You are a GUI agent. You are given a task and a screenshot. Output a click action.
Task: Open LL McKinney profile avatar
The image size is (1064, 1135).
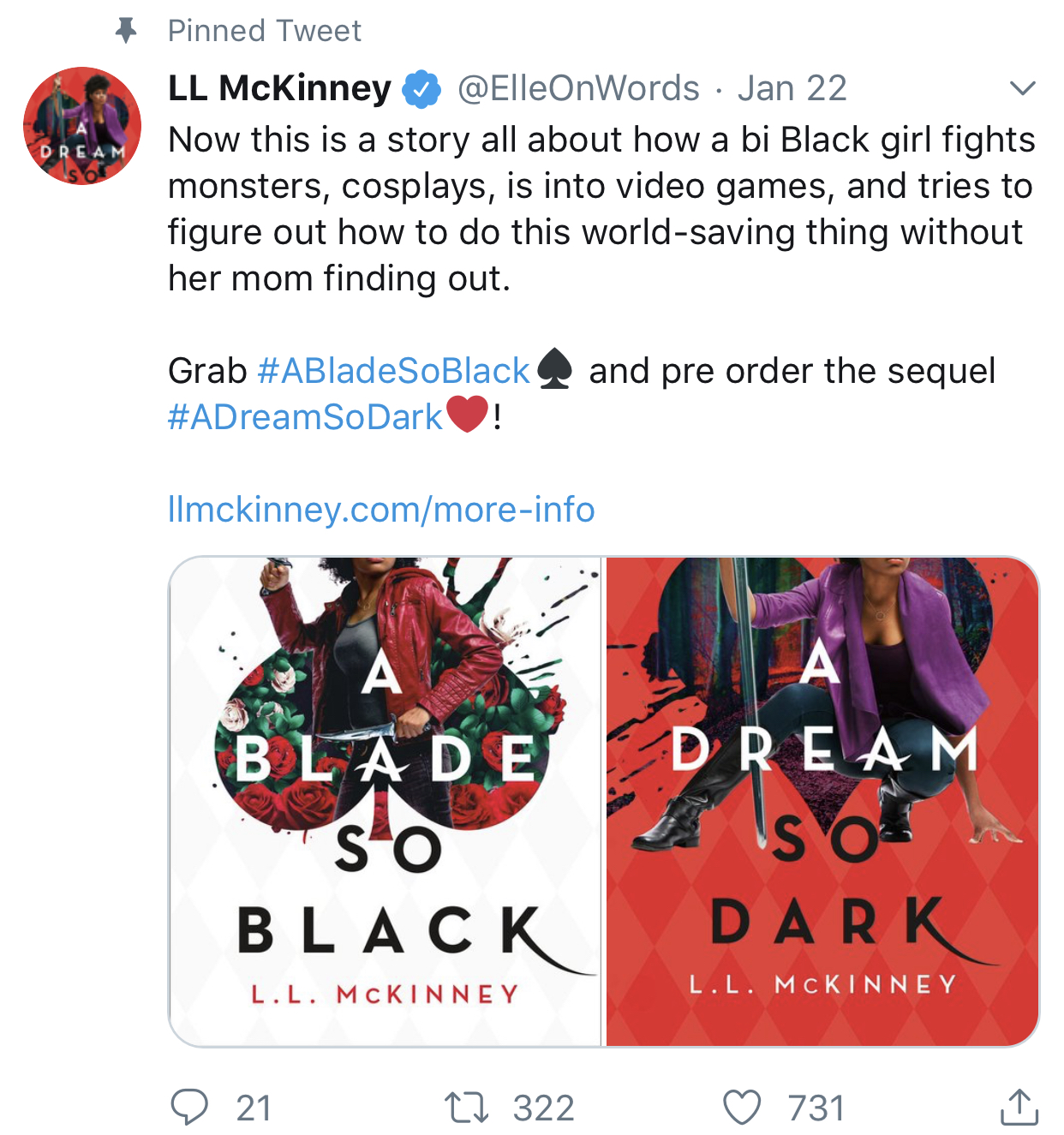pyautogui.click(x=82, y=126)
